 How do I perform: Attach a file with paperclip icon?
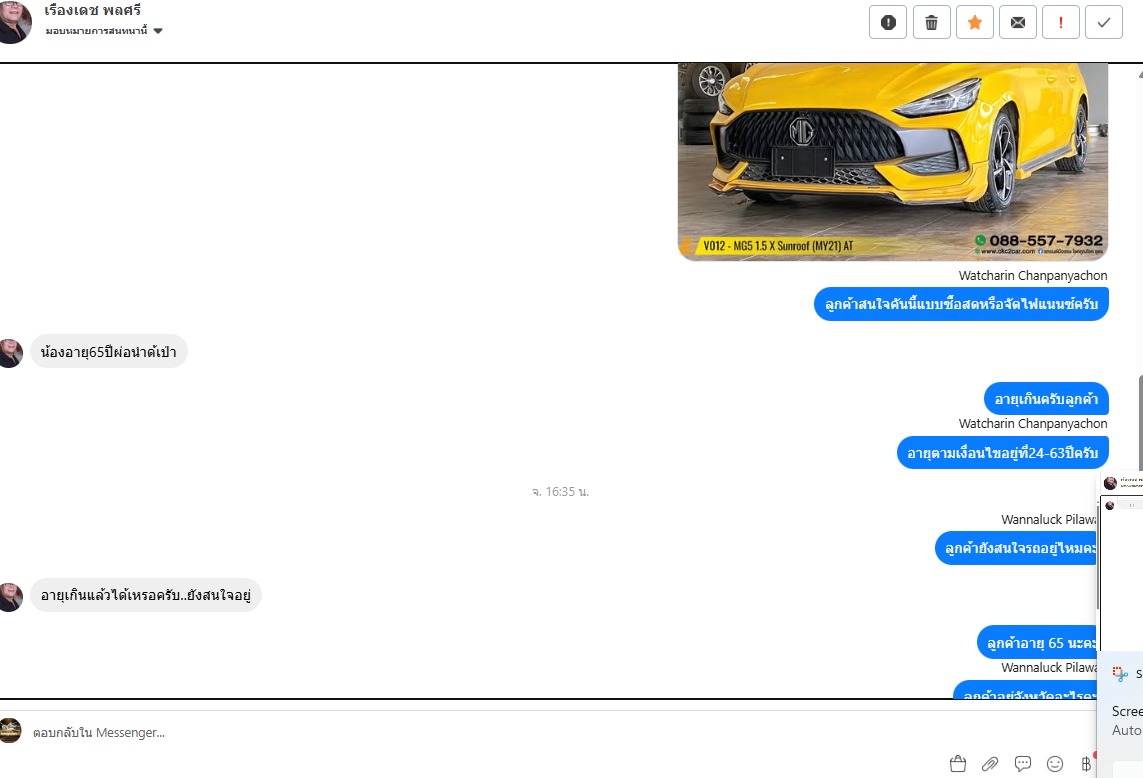click(990, 763)
